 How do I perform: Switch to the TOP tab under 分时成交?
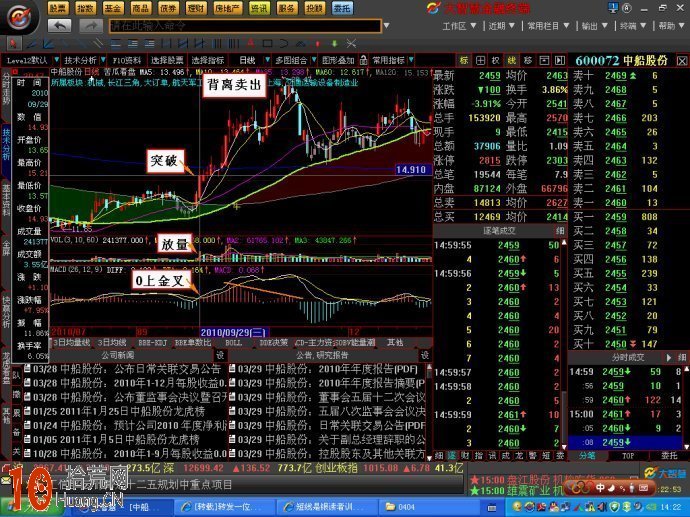coord(628,456)
